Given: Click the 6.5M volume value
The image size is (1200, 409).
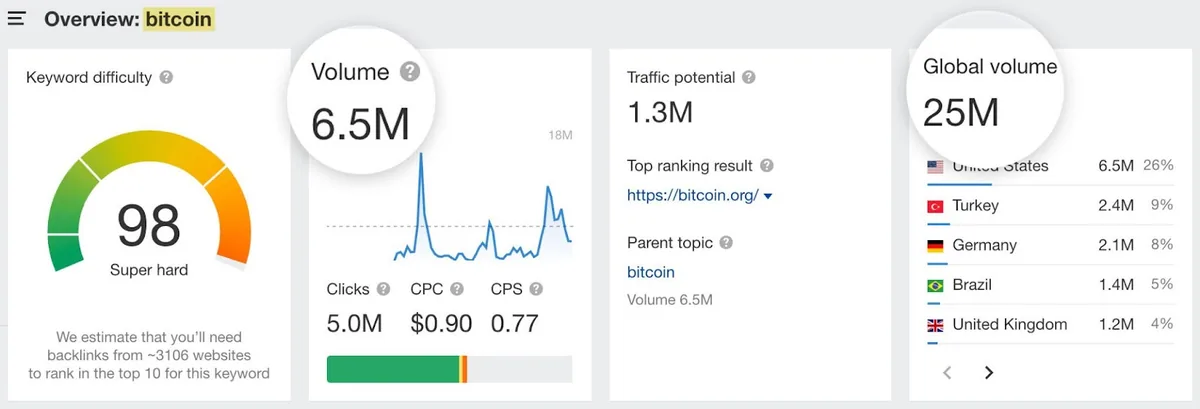Looking at the screenshot, I should point(361,124).
